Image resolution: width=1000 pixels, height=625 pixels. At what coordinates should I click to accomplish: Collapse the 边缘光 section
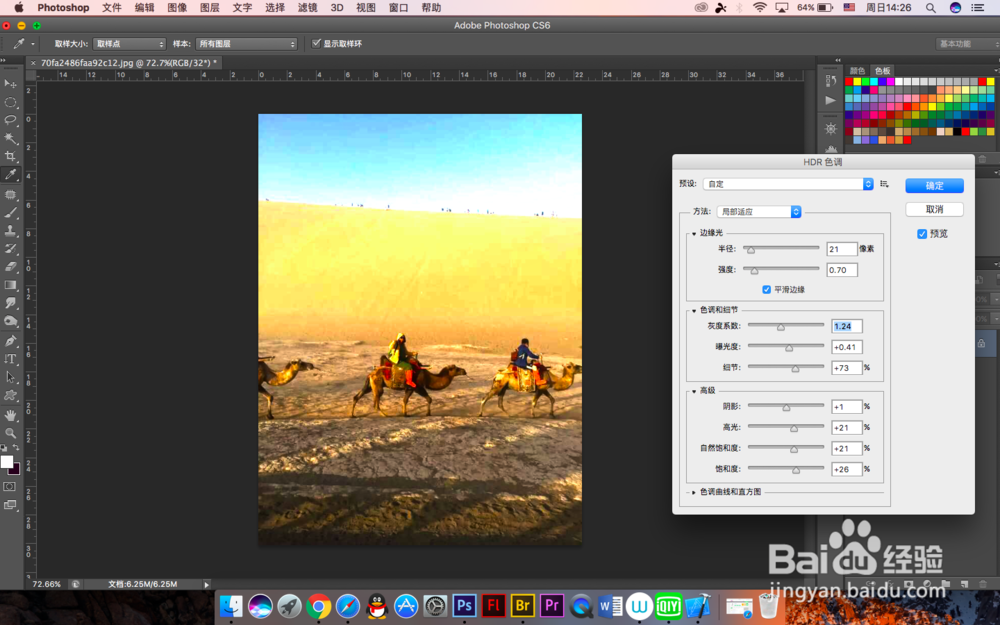click(694, 233)
